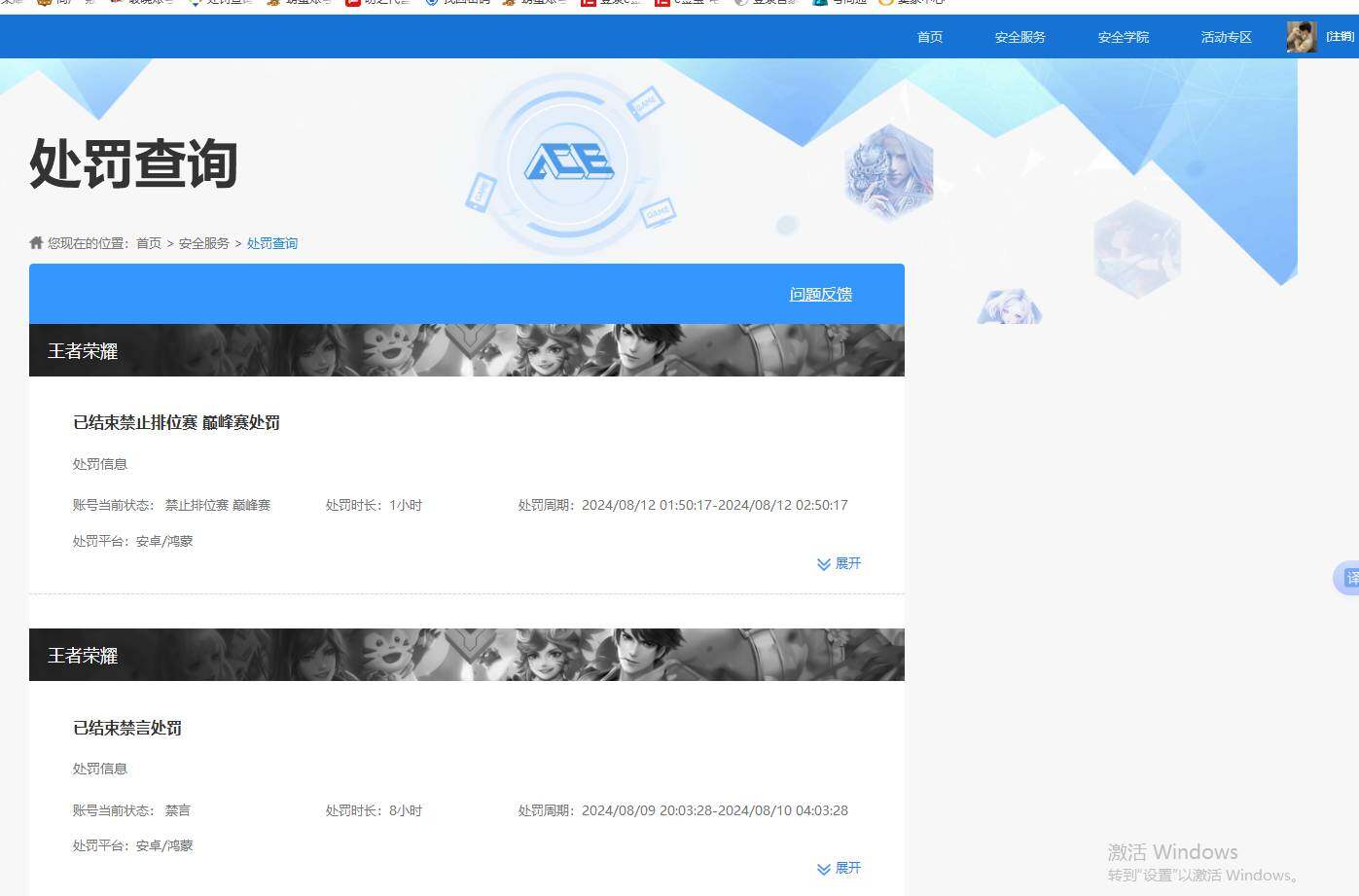The width and height of the screenshot is (1359, 896).
Task: Open the 安全服务 navigation menu
Action: click(x=1019, y=37)
